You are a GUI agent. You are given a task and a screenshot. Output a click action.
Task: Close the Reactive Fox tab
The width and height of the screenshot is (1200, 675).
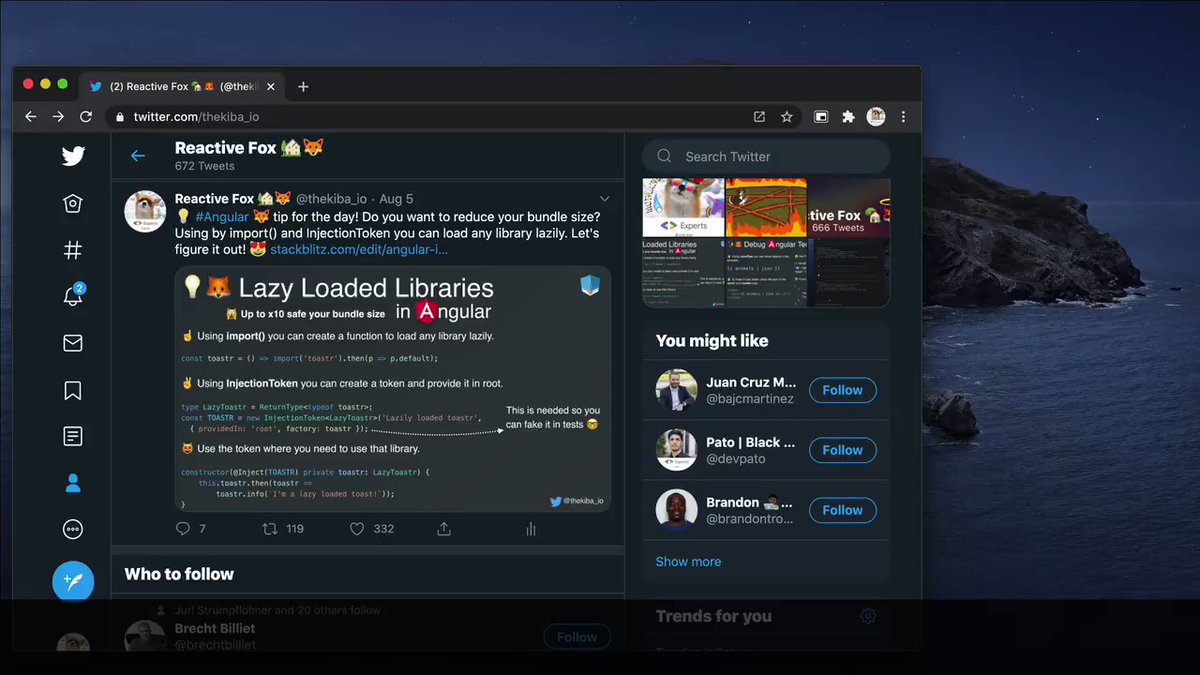[271, 87]
